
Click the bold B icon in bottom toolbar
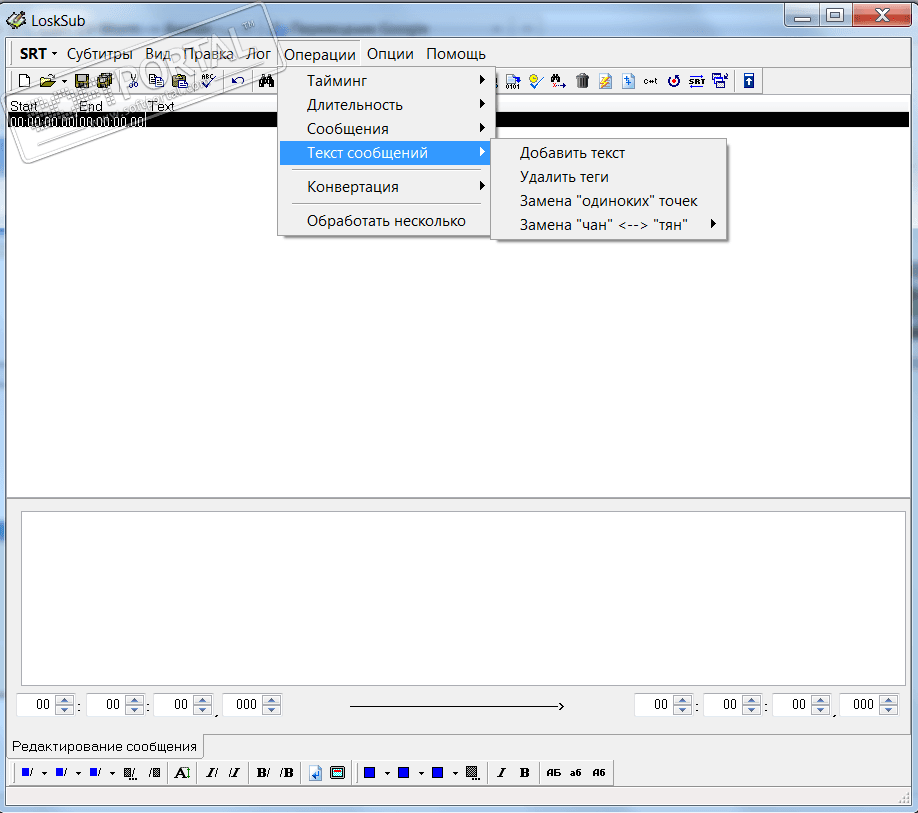coord(524,772)
